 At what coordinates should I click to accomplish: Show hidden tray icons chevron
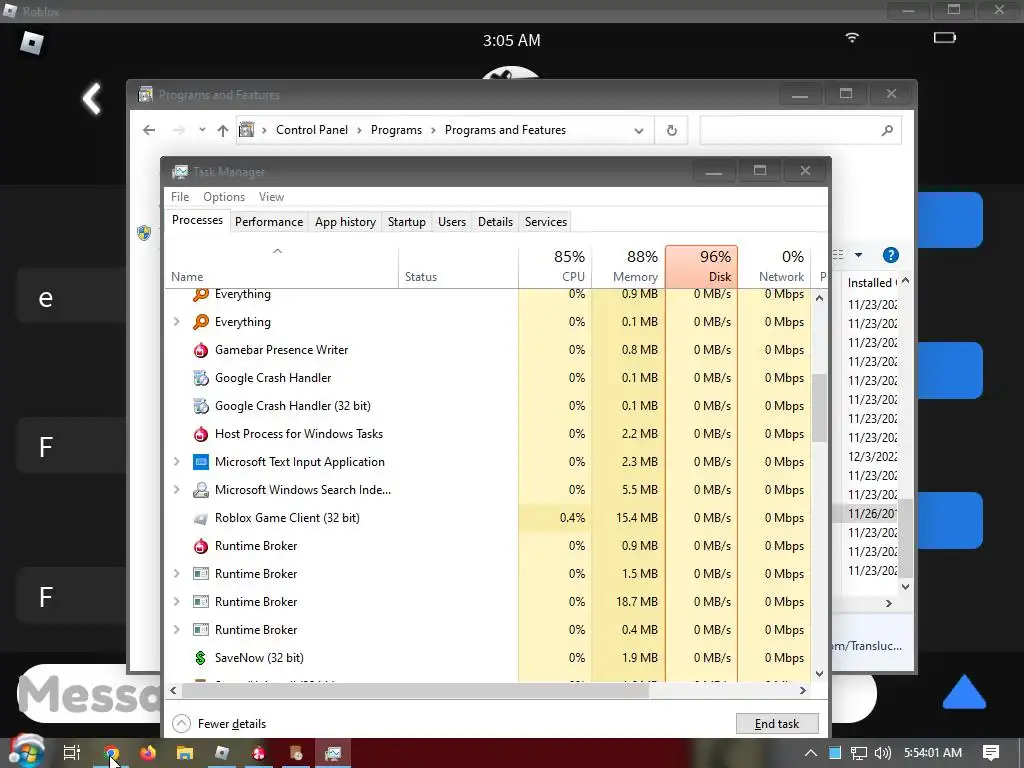[x=810, y=752]
